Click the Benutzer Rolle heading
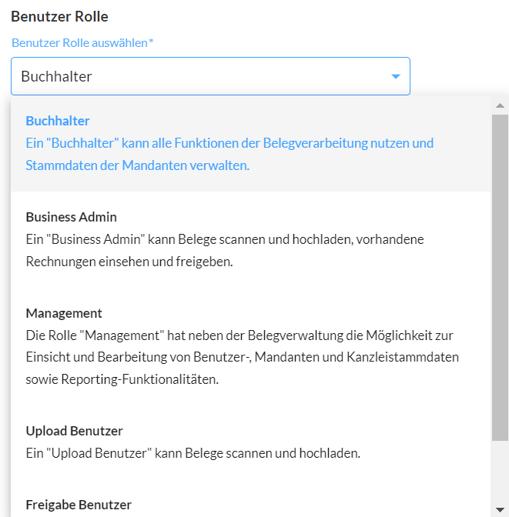 (x=60, y=16)
